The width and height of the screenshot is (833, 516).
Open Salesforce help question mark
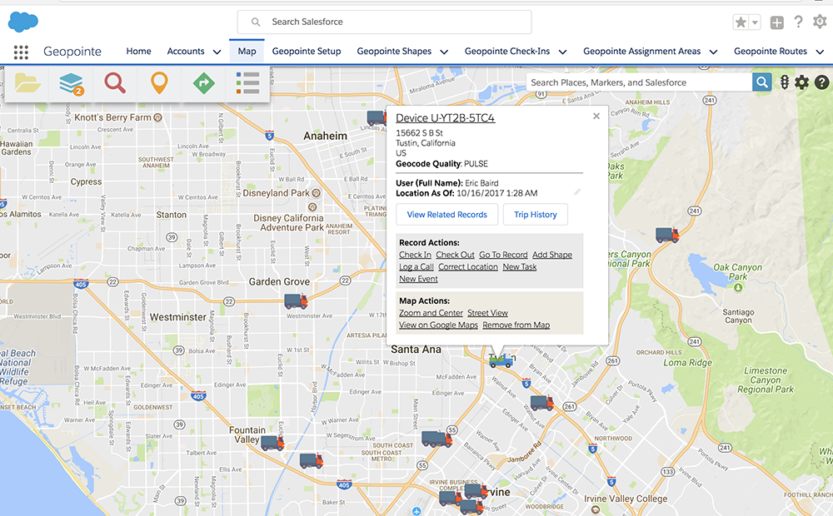click(x=798, y=22)
